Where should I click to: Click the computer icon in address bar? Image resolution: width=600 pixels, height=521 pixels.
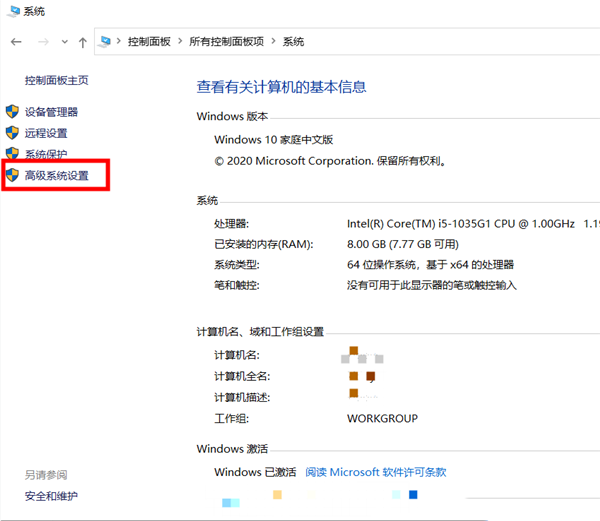pyautogui.click(x=105, y=42)
